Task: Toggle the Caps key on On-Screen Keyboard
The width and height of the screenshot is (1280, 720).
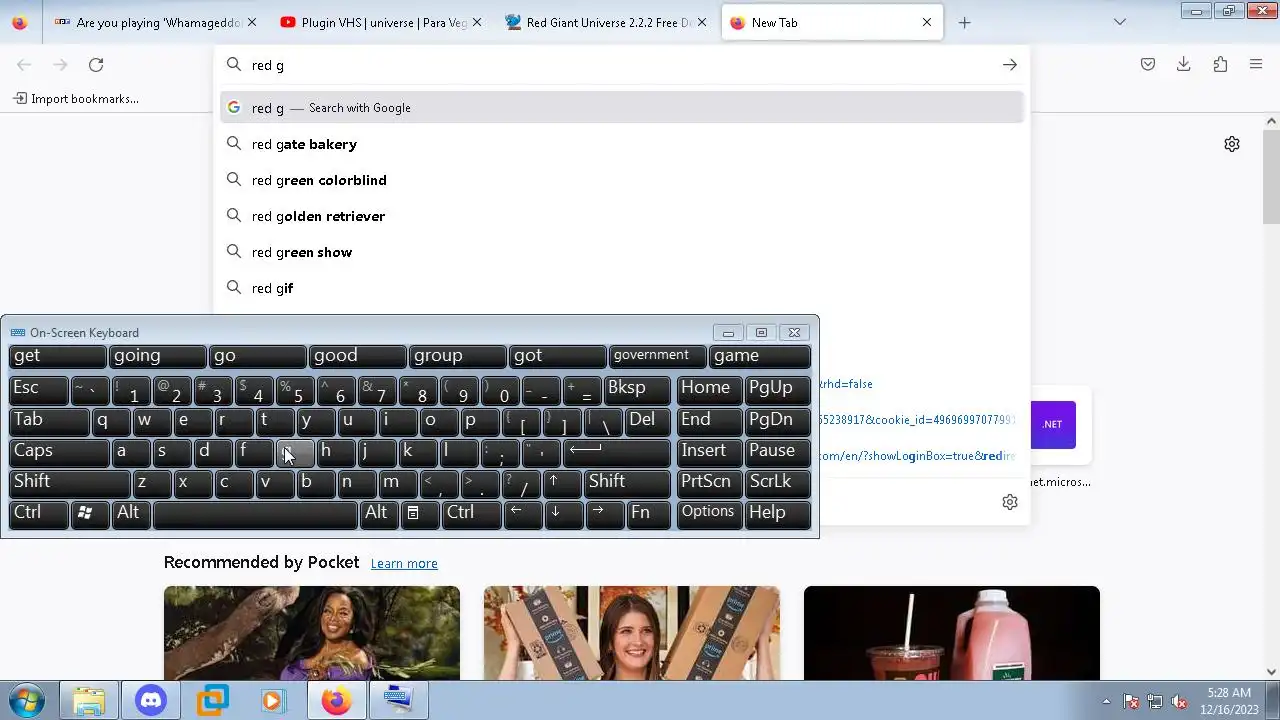Action: click(x=59, y=451)
